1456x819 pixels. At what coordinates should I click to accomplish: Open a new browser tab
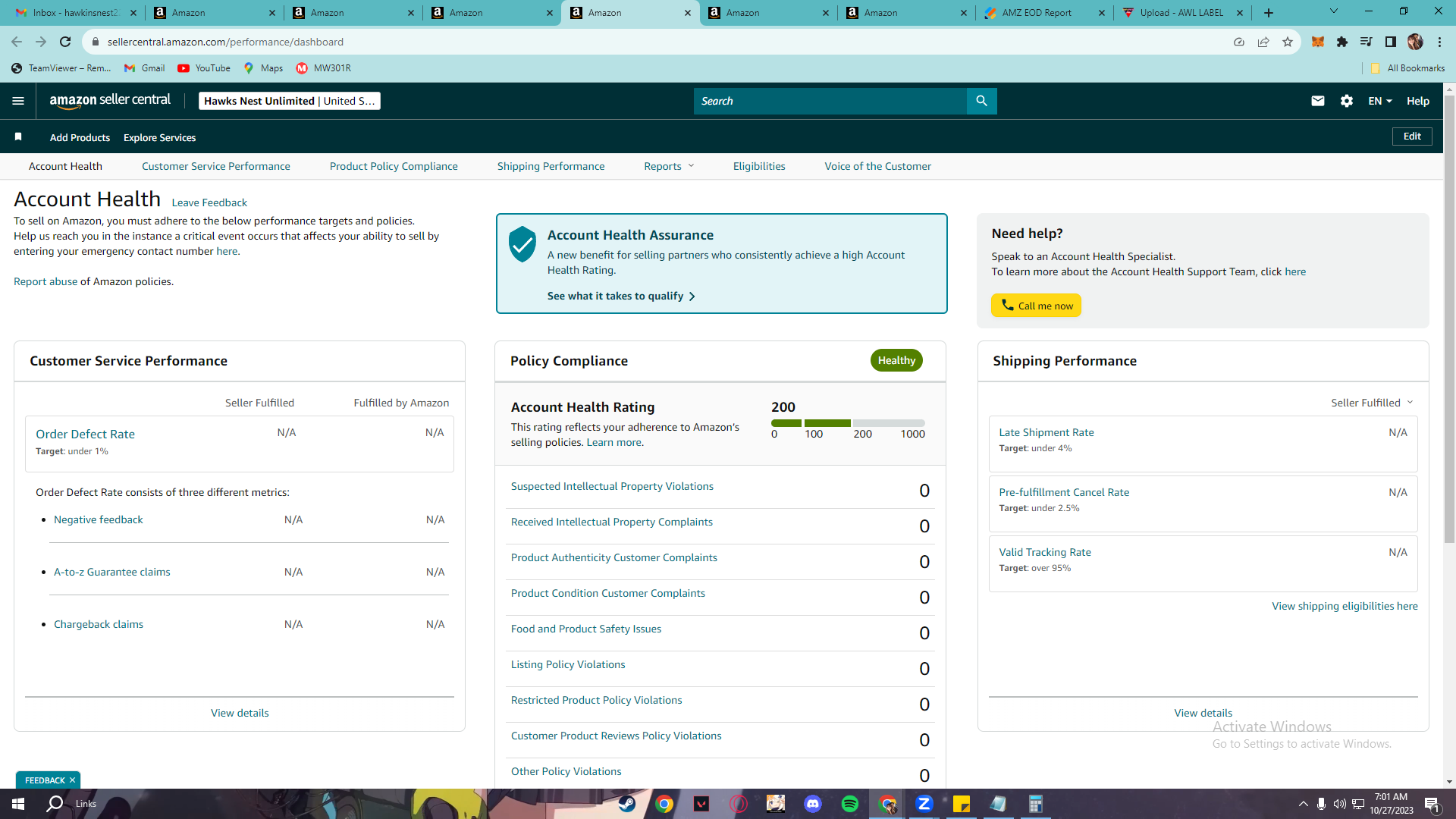(1269, 13)
